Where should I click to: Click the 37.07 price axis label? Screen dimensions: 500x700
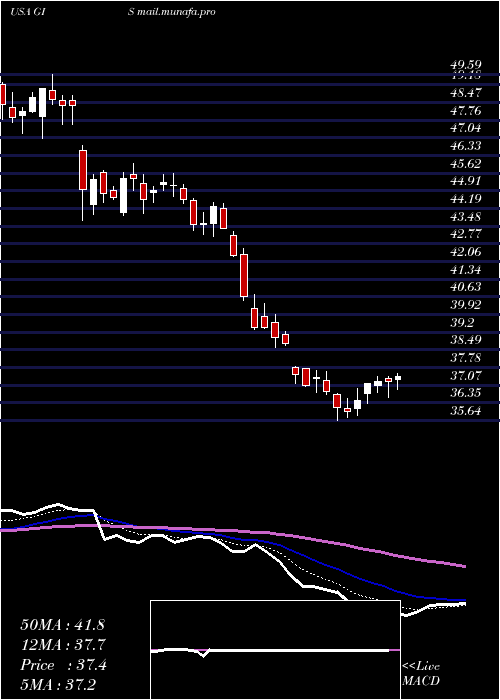[x=466, y=376]
